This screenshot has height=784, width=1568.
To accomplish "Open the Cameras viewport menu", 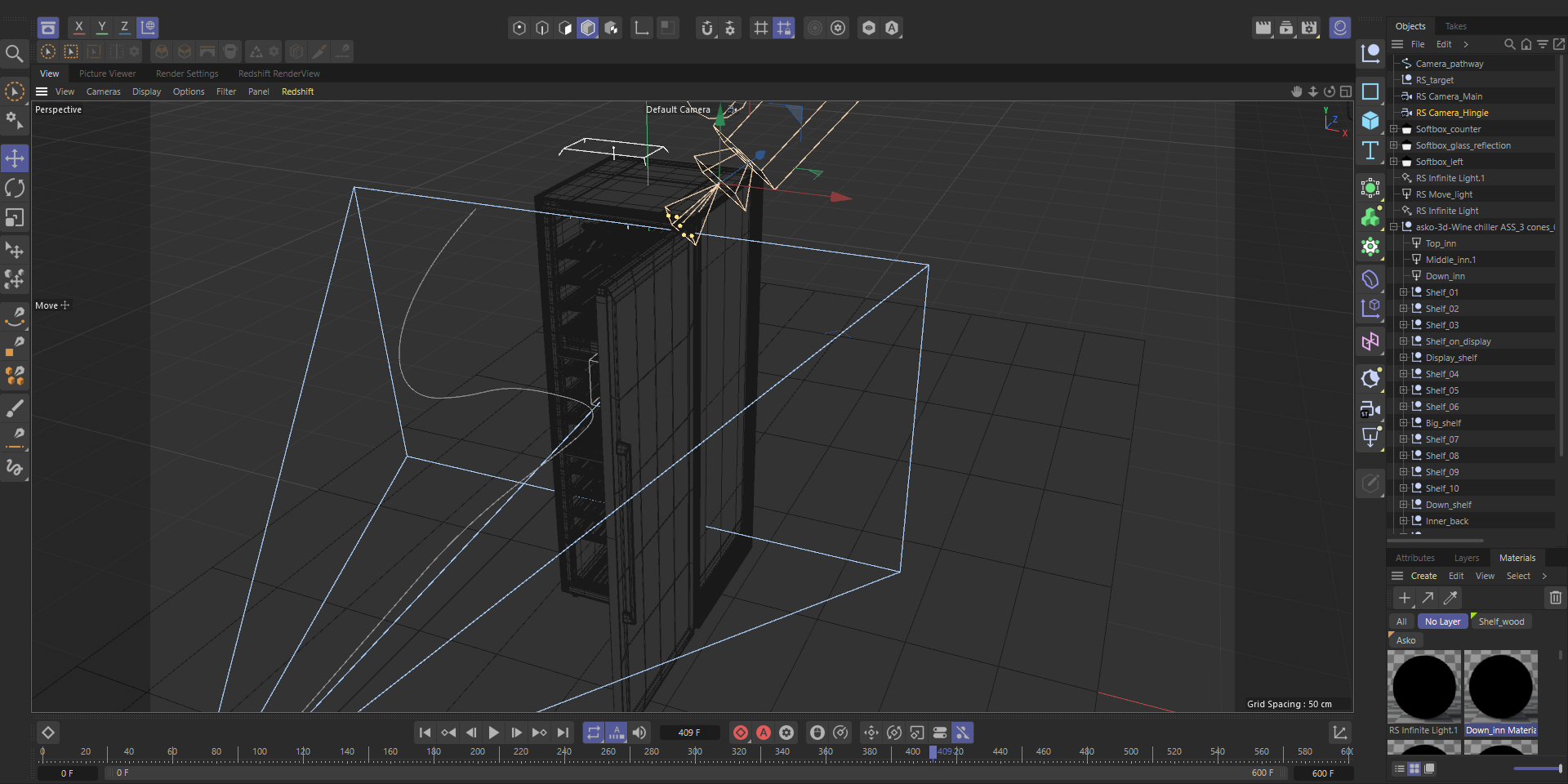I will [103, 91].
